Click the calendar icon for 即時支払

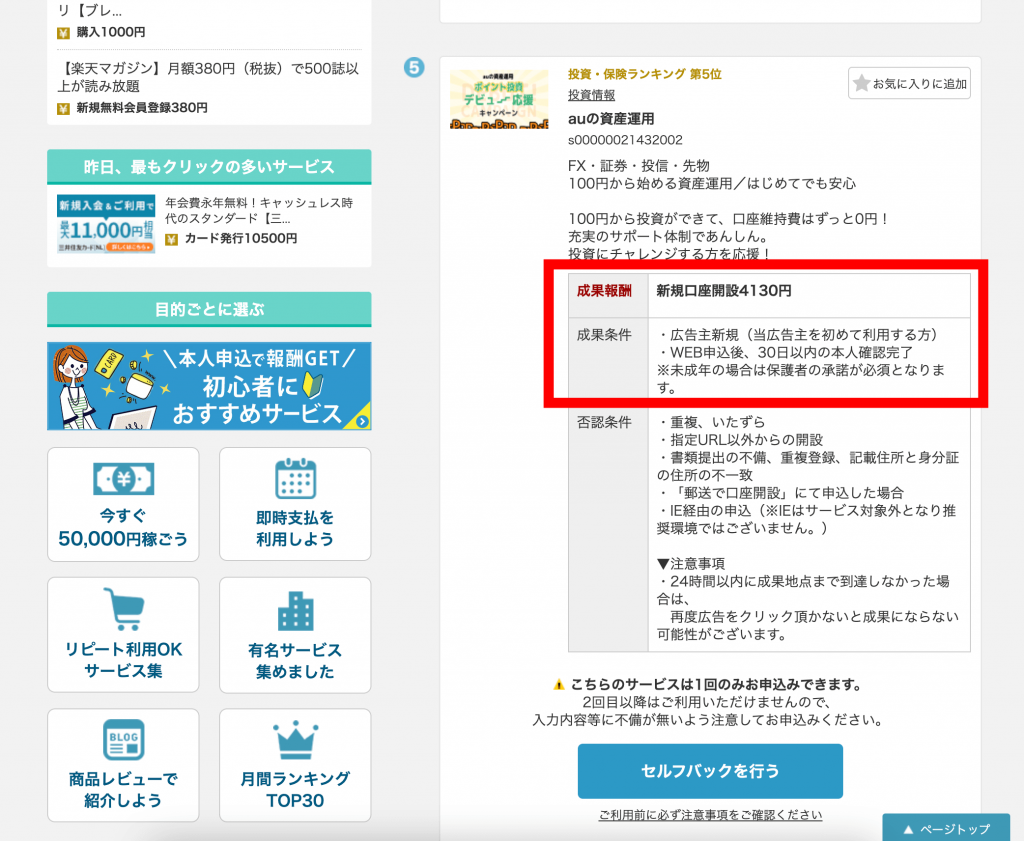(294, 480)
